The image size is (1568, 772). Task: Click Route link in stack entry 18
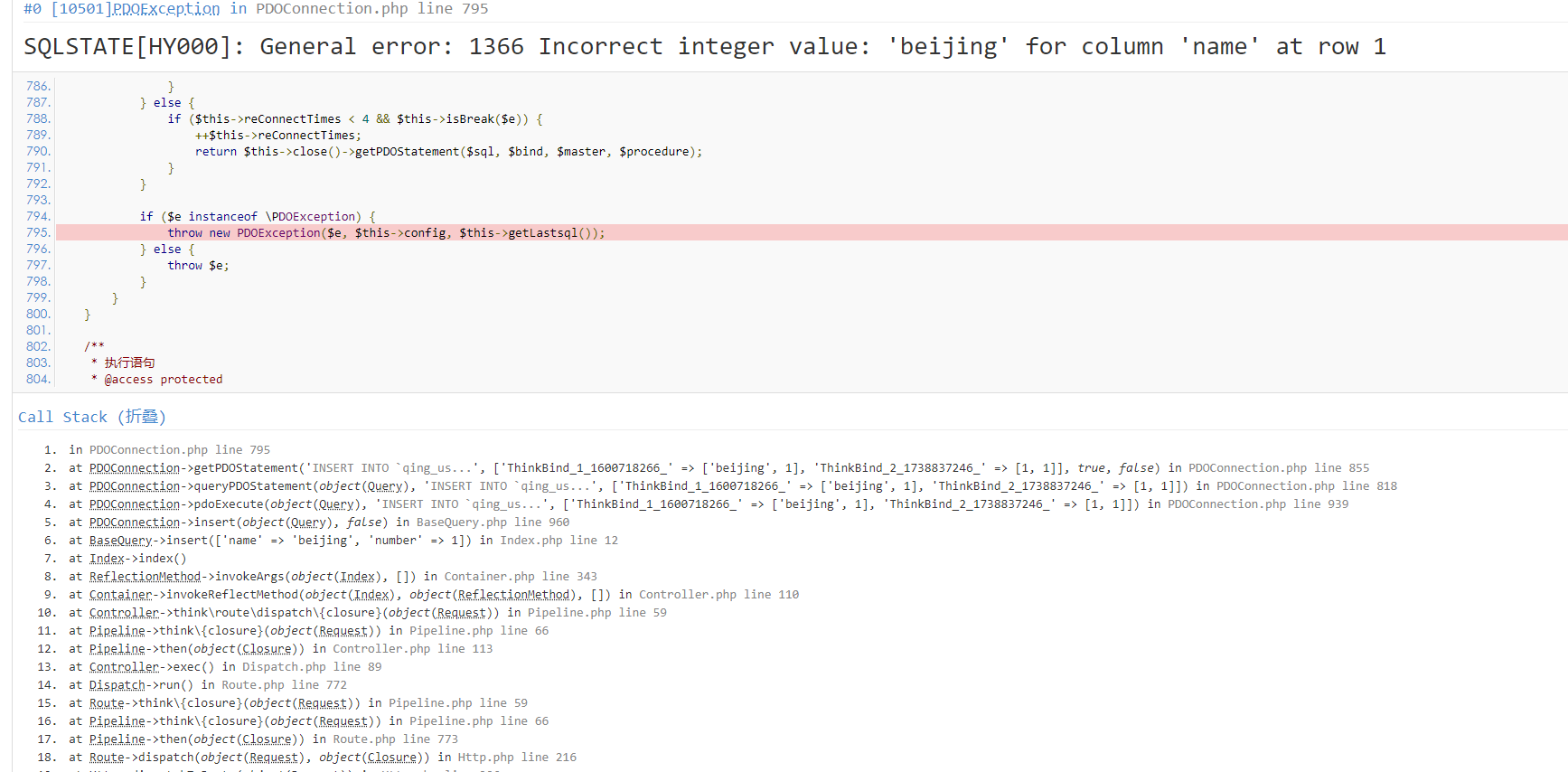point(107,758)
